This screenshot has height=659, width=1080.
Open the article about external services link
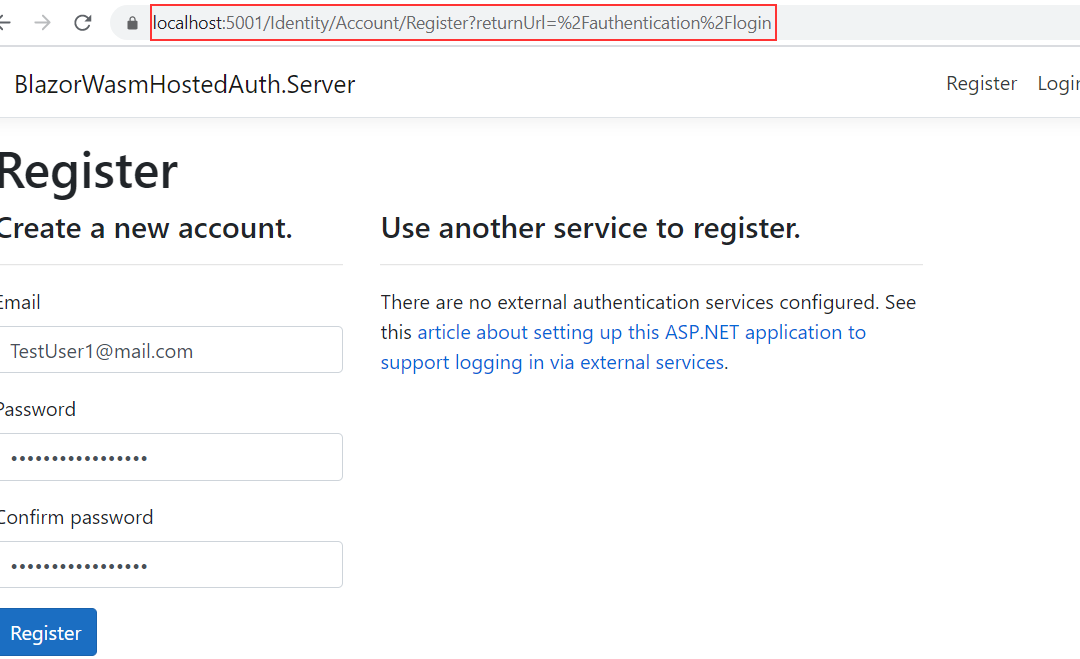(640, 332)
